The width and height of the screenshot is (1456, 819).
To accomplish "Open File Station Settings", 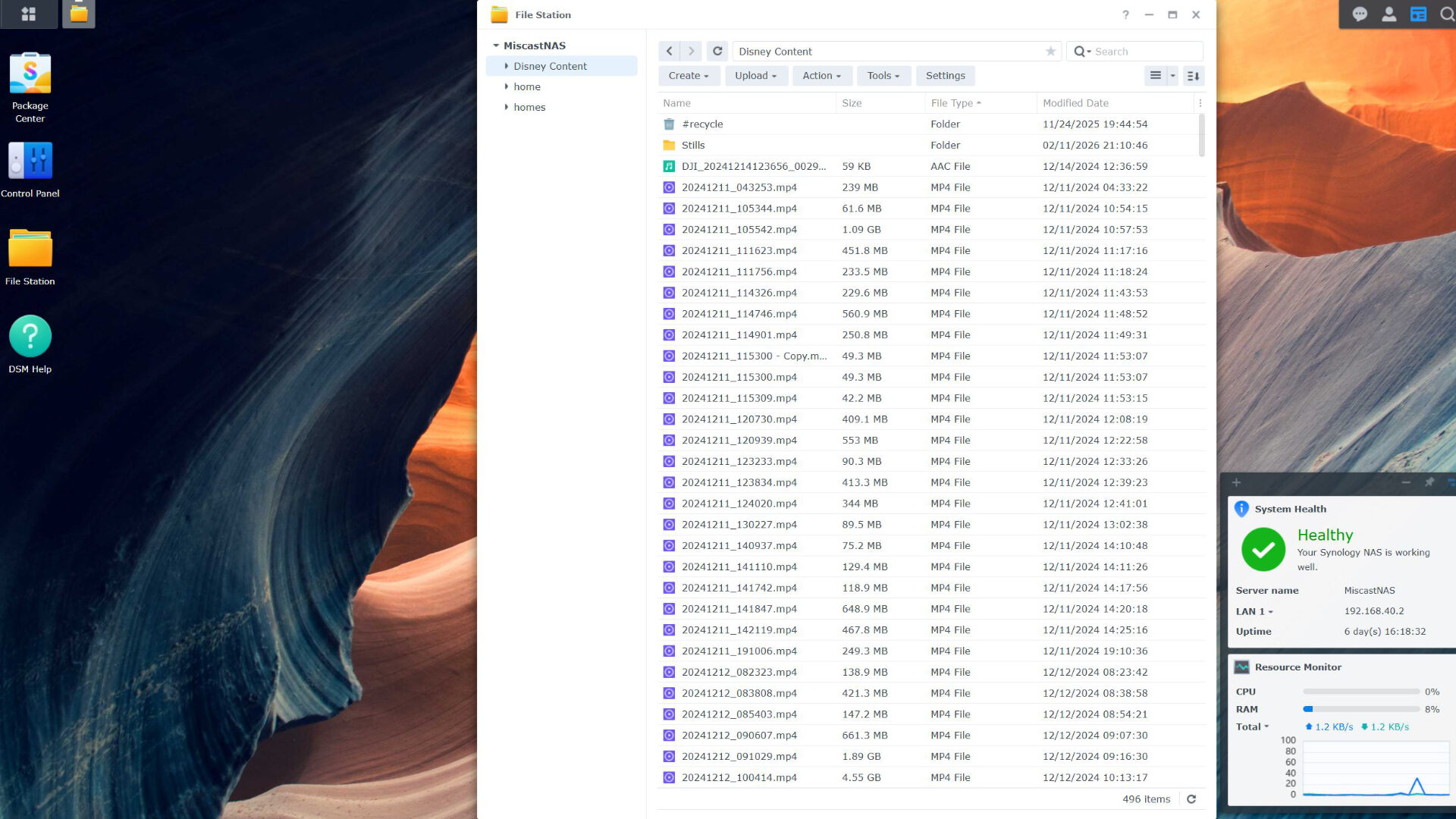I will tap(946, 76).
